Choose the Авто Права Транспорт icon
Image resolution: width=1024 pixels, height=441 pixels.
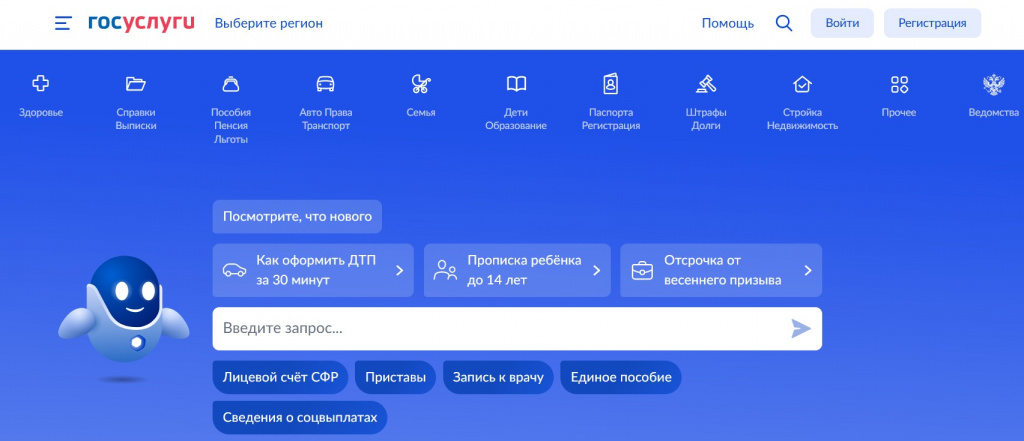[325, 84]
